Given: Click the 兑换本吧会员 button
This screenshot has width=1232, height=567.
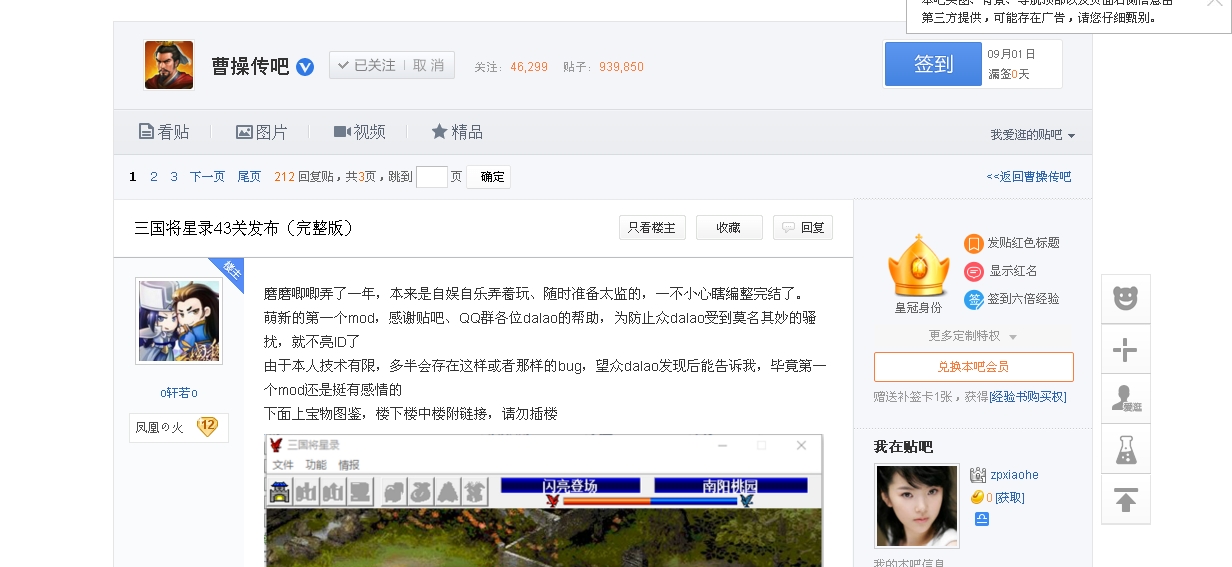Looking at the screenshot, I should click(974, 366).
